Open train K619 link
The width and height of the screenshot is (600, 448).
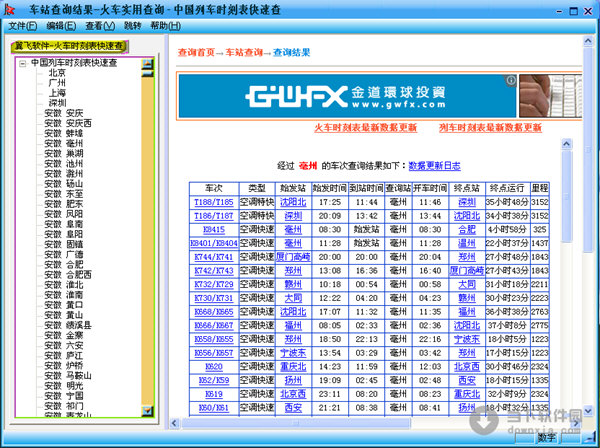pos(214,394)
